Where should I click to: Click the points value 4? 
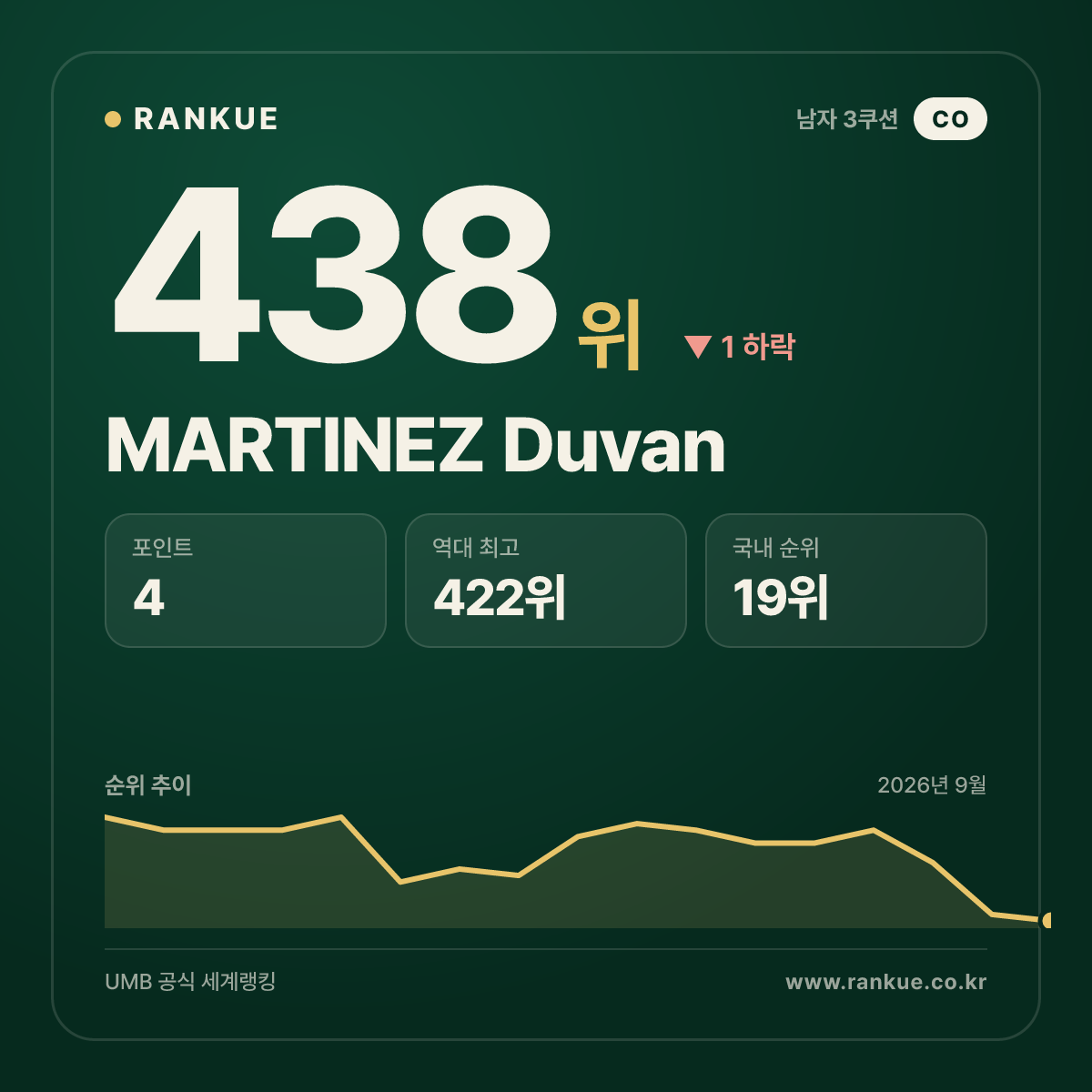coord(149,598)
